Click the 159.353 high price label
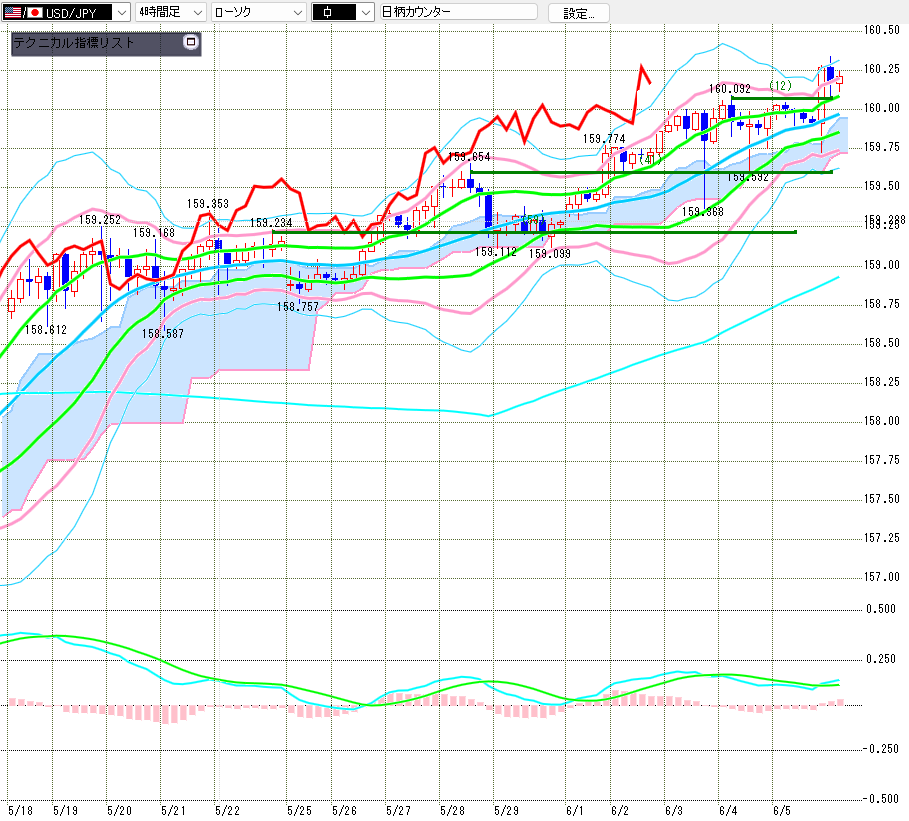 pyautogui.click(x=208, y=204)
